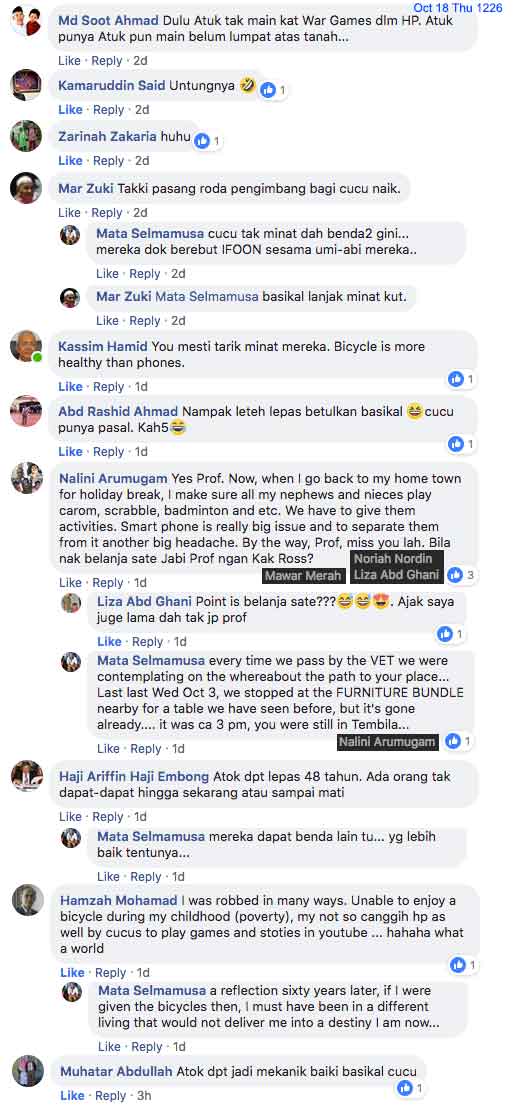Screen dimensions: 513x1109
Task: Reply to Nalini Arumugam's comment
Action: click(x=108, y=583)
